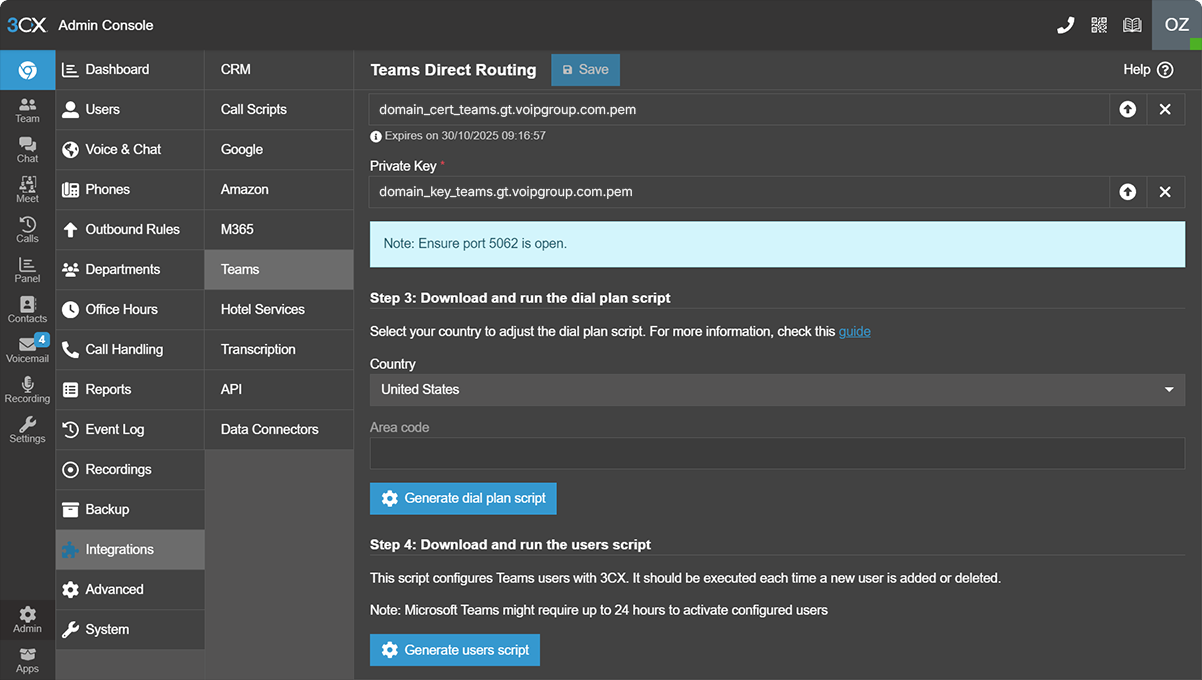Open the documentation book icon
Viewport: 1202px width, 680px height.
1132,25
